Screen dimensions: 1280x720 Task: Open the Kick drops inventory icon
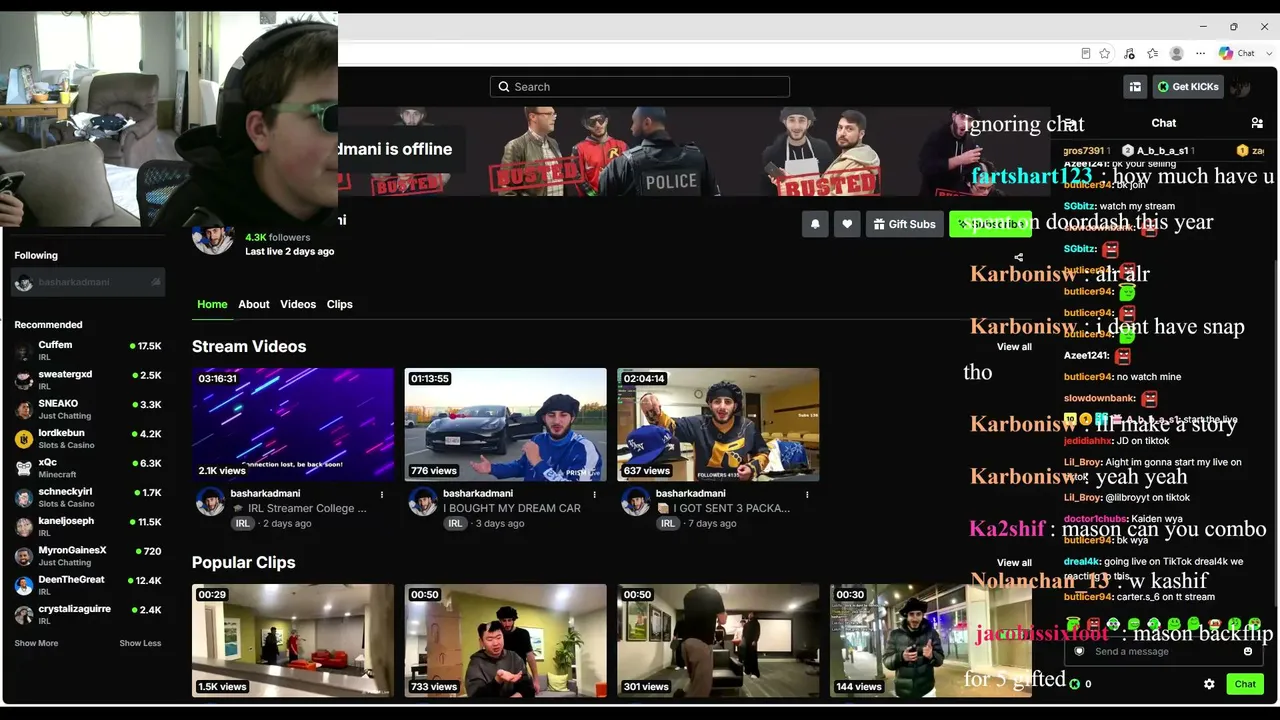(x=1135, y=87)
